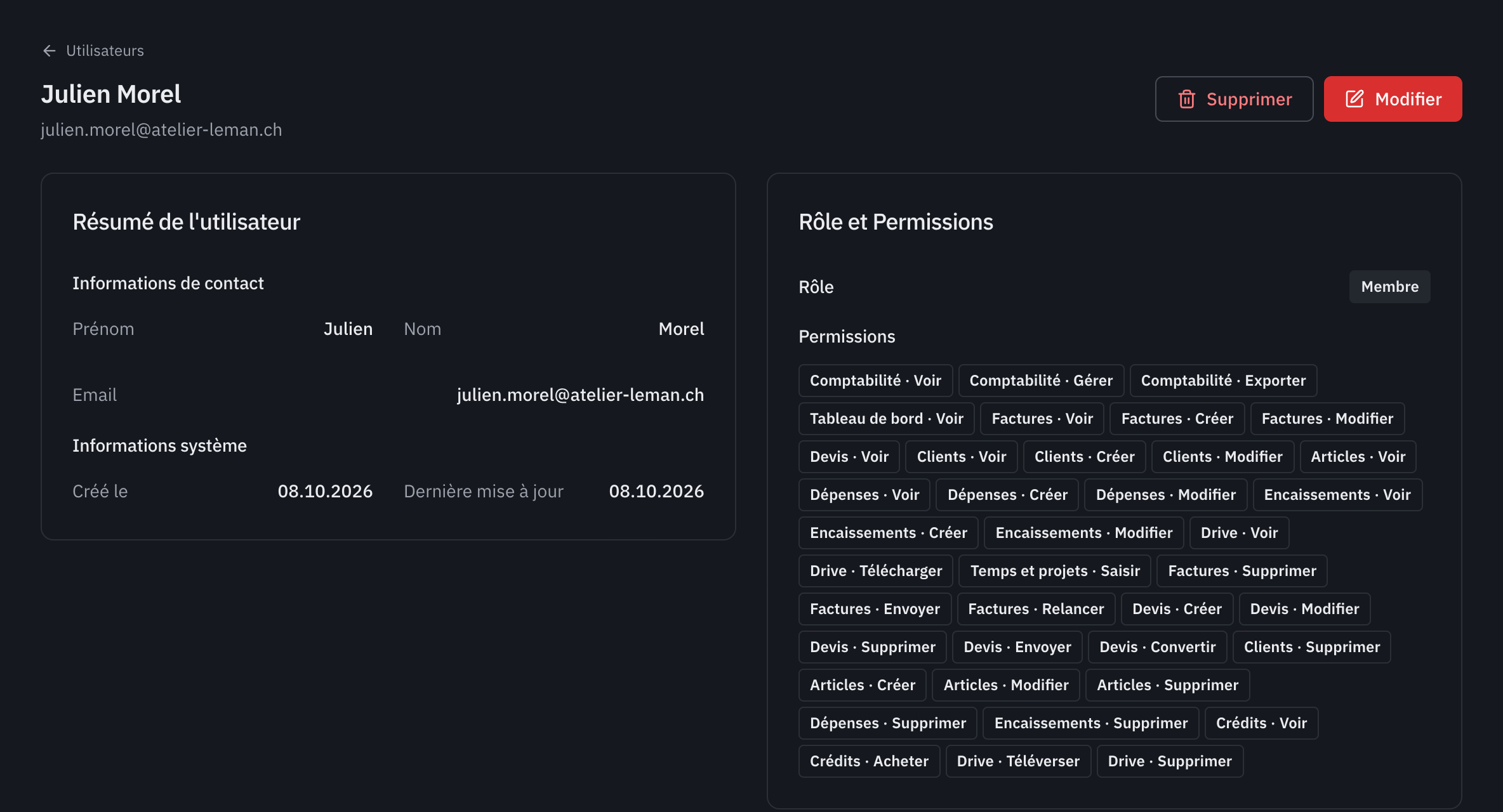The image size is (1503, 812).
Task: Click the Articles · Supprimer tag
Action: [x=1167, y=685]
